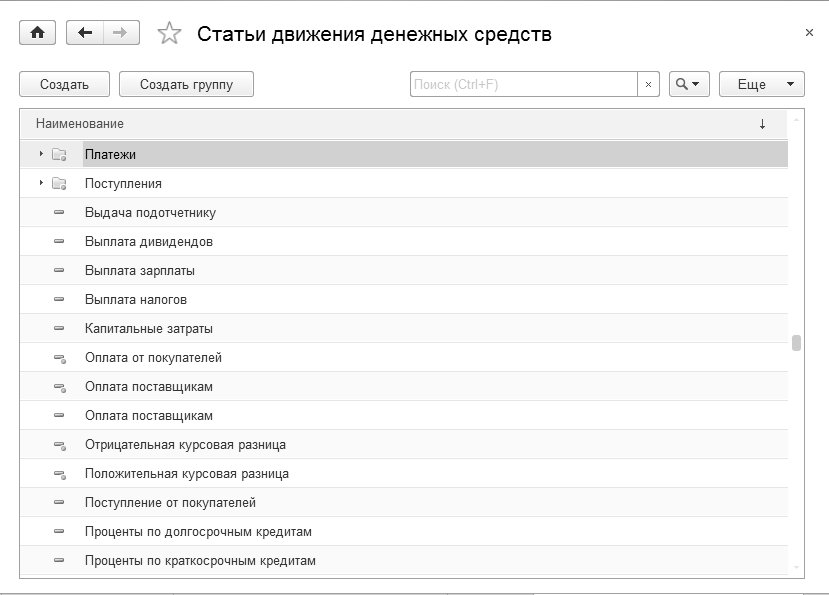829x595 pixels.
Task: Open the magnifier search dropdown
Action: [x=688, y=85]
